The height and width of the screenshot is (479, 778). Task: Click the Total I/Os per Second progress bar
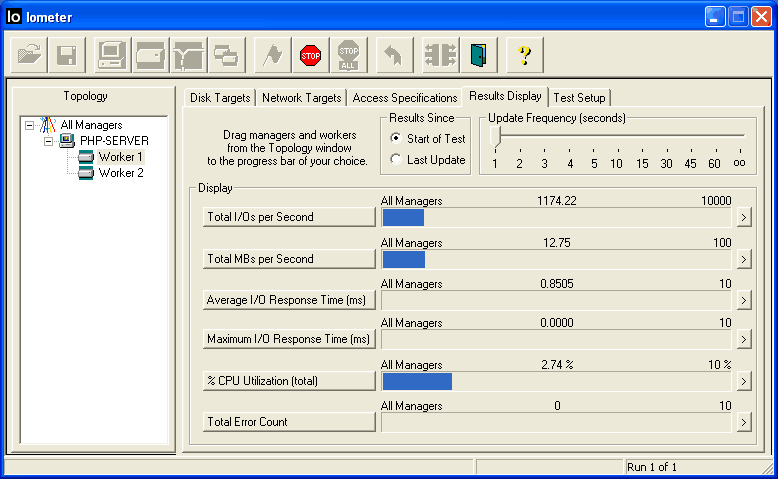556,217
